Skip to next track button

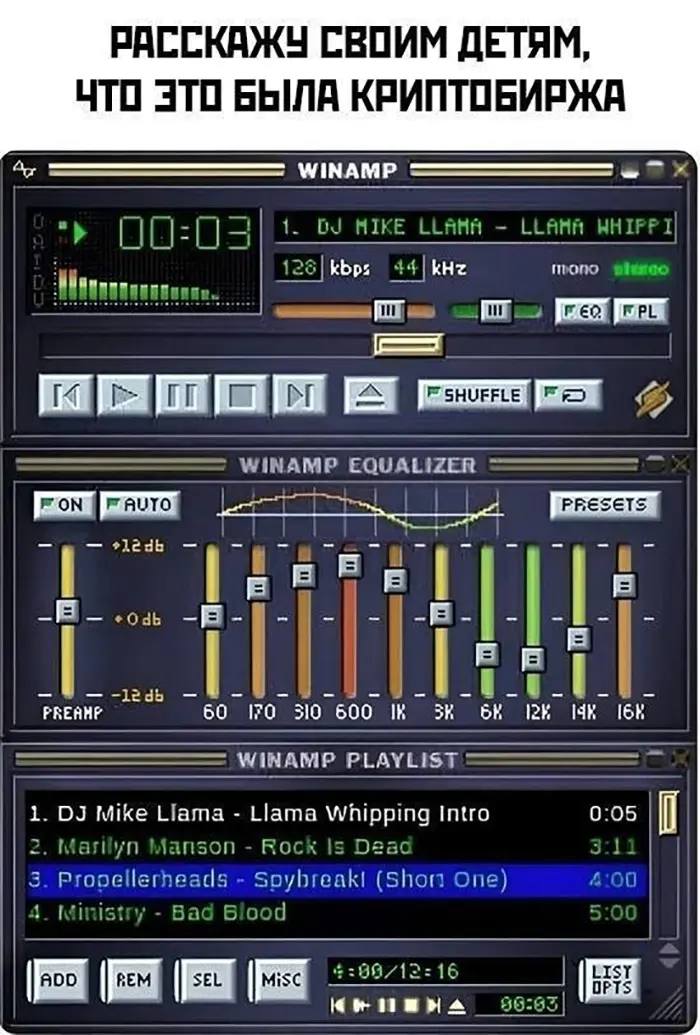[x=299, y=396]
